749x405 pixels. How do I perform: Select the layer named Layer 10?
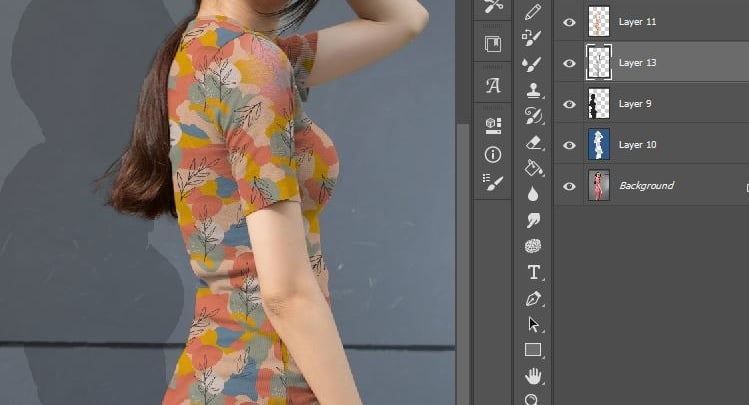[637, 145]
